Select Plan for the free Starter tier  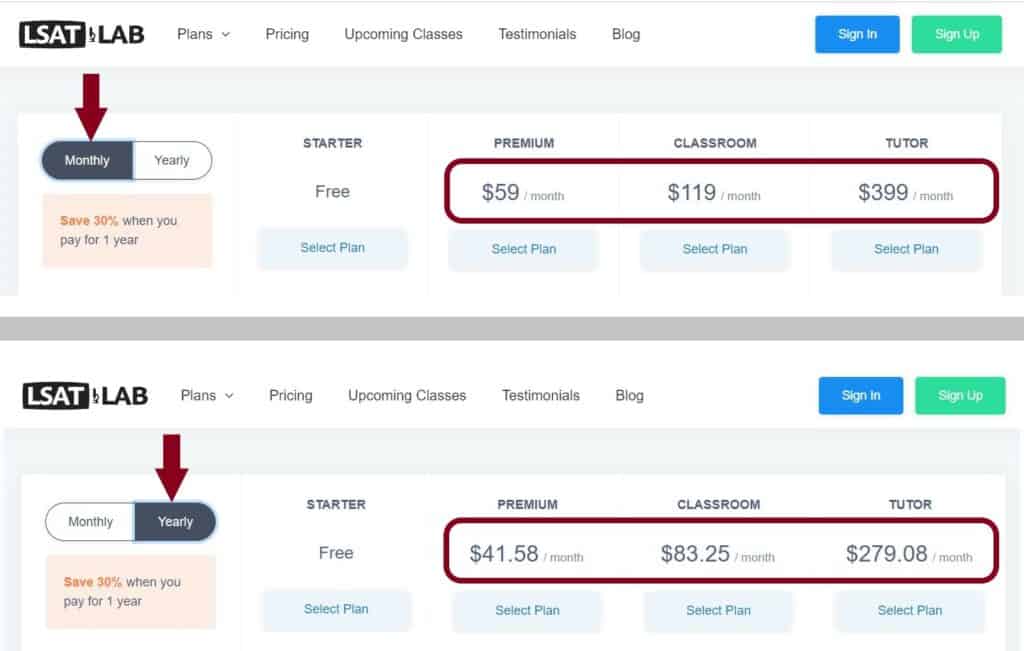(x=332, y=248)
